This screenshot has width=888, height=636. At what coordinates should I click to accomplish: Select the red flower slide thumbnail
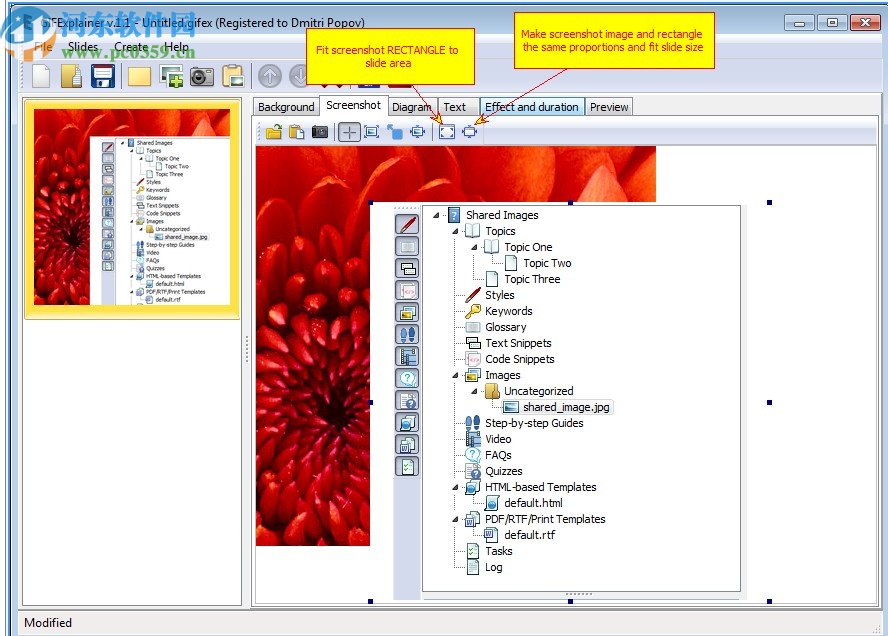(131, 206)
